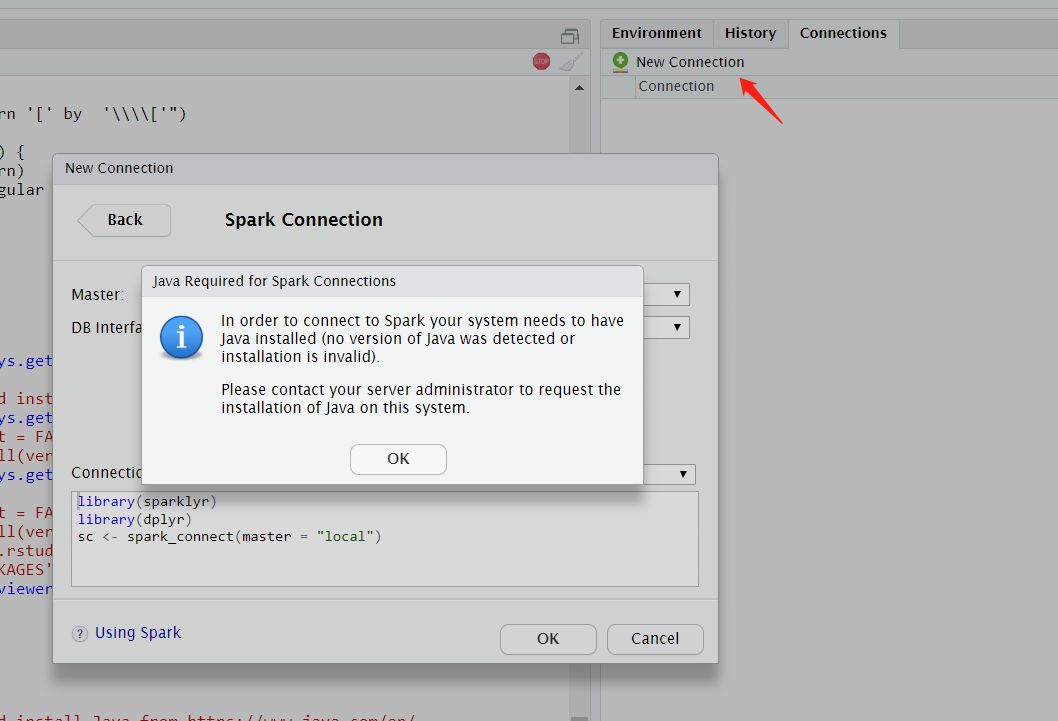Click the New Connection dialog title bar
1058x721 pixels.
tap(385, 169)
